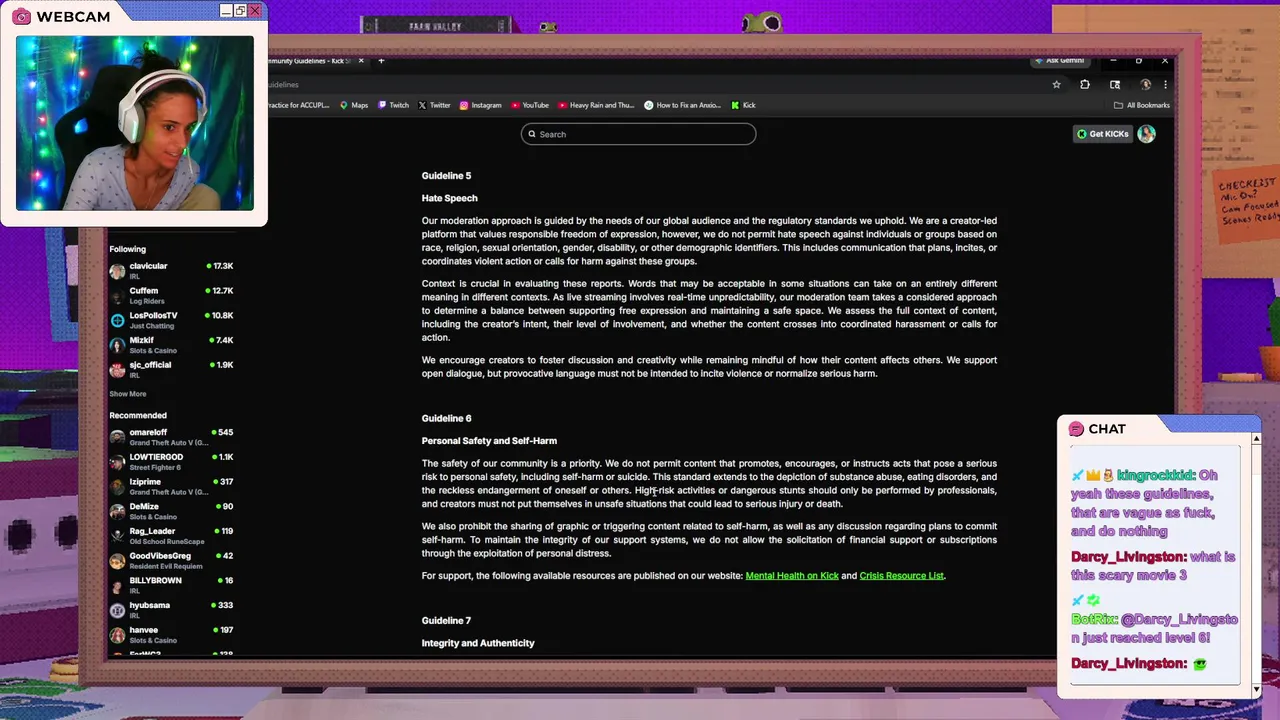
Task: Open the browser extensions puzzle icon
Action: tap(1085, 85)
